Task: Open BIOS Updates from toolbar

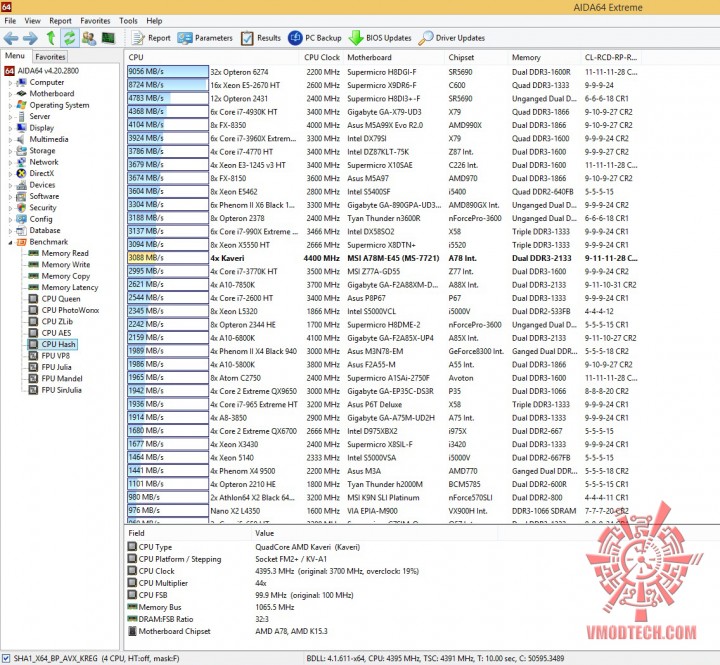Action: tap(380, 38)
